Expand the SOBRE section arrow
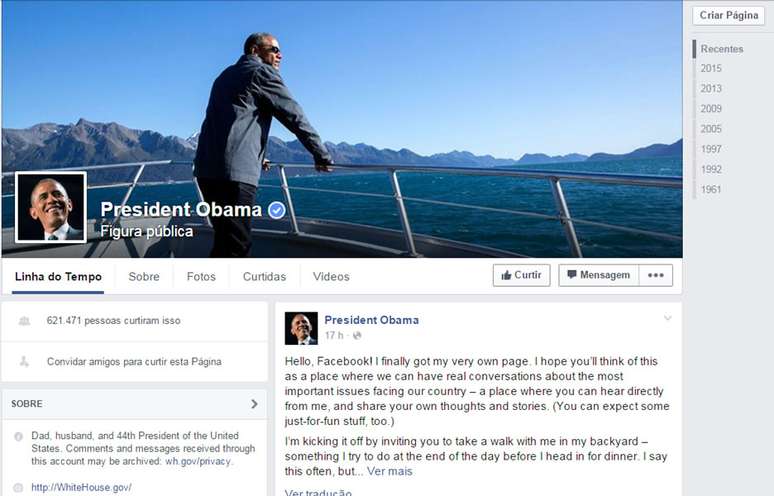The height and width of the screenshot is (496, 774). point(254,404)
